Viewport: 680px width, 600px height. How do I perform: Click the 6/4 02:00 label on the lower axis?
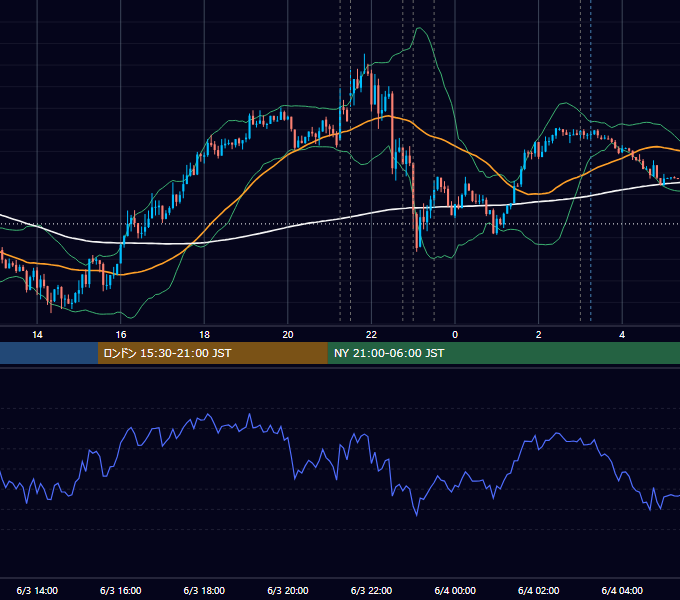click(x=539, y=591)
